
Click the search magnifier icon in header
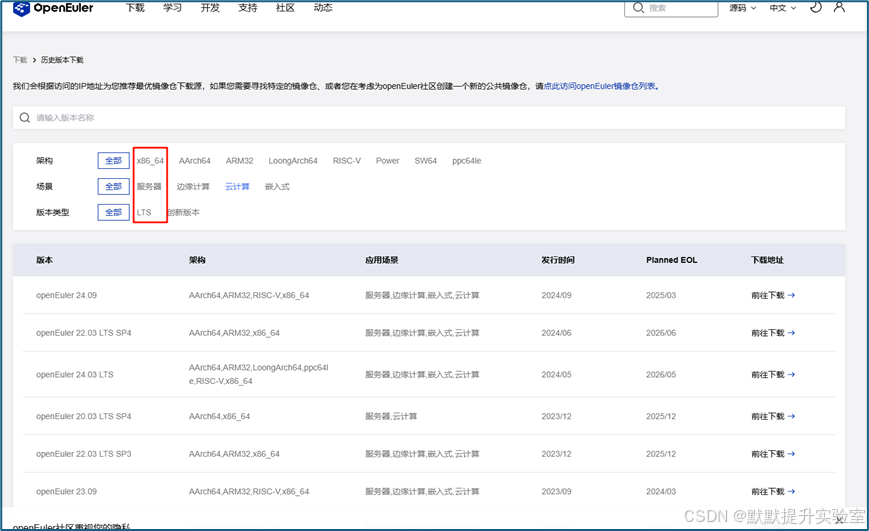click(638, 8)
